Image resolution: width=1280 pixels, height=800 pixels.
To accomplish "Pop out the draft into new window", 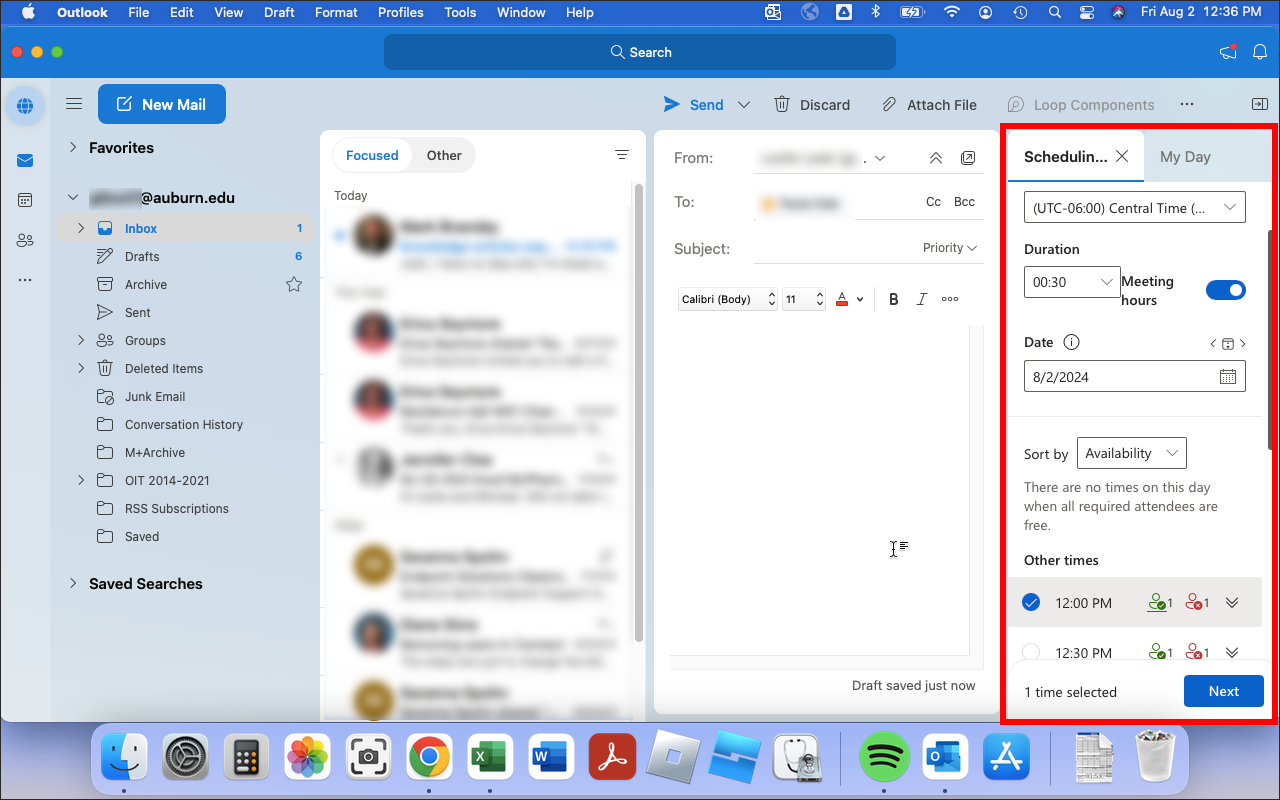I will tap(968, 158).
